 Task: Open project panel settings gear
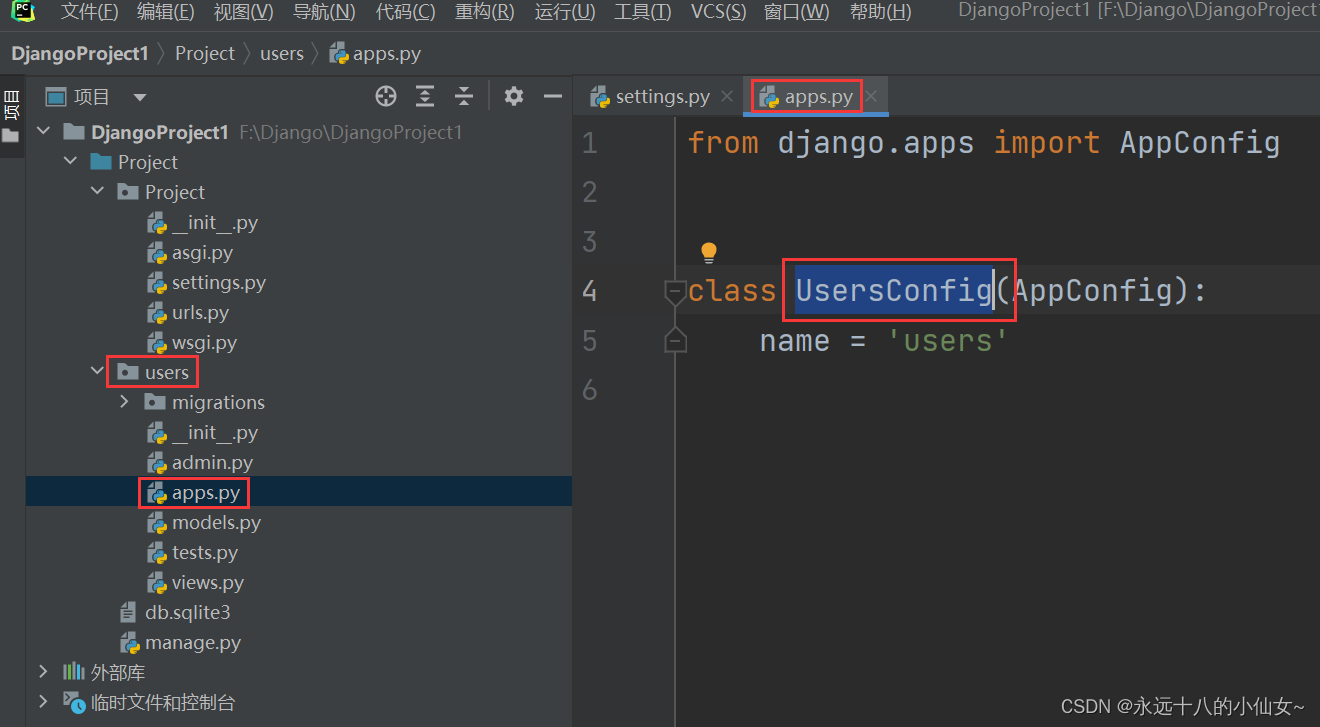click(x=514, y=96)
